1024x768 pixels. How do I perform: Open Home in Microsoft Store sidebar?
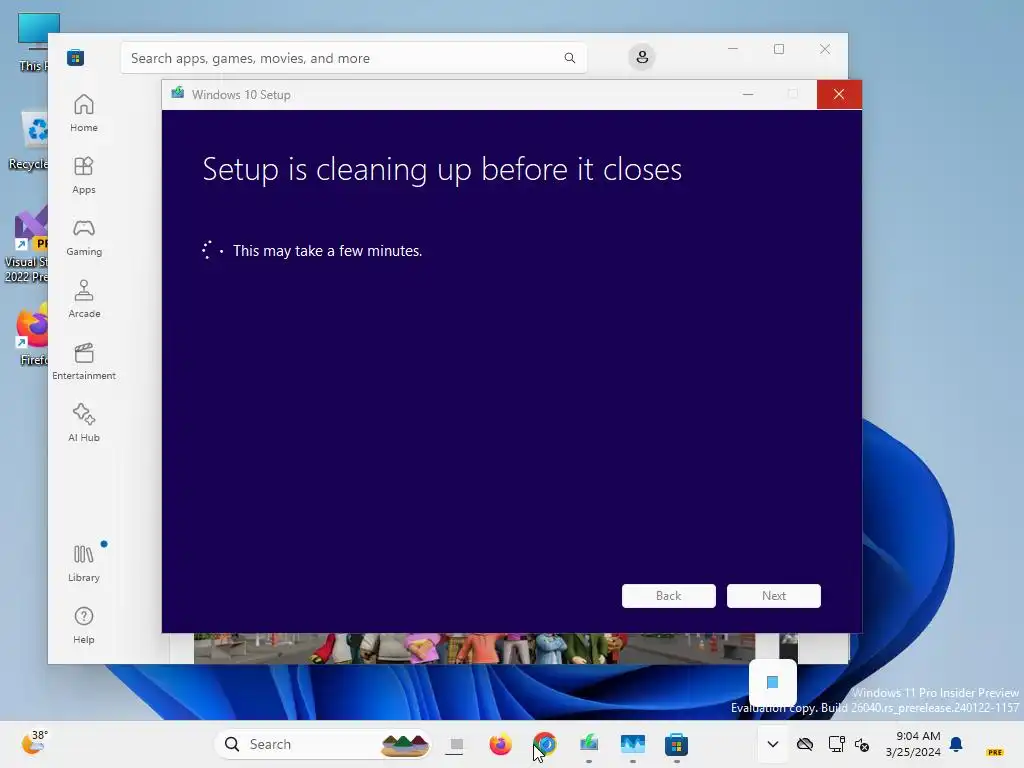pos(84,114)
